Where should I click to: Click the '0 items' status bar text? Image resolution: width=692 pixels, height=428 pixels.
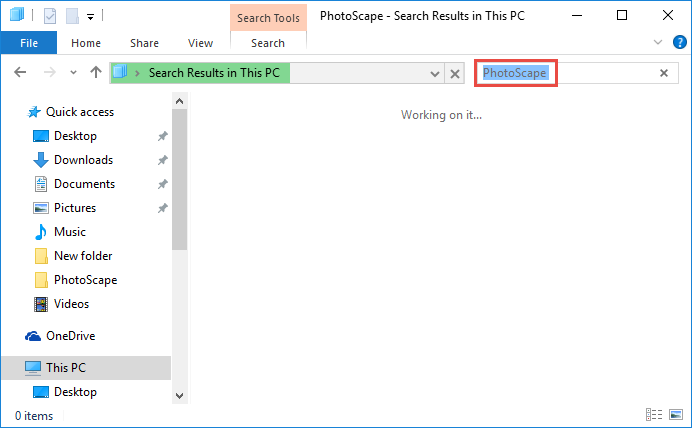(34, 416)
